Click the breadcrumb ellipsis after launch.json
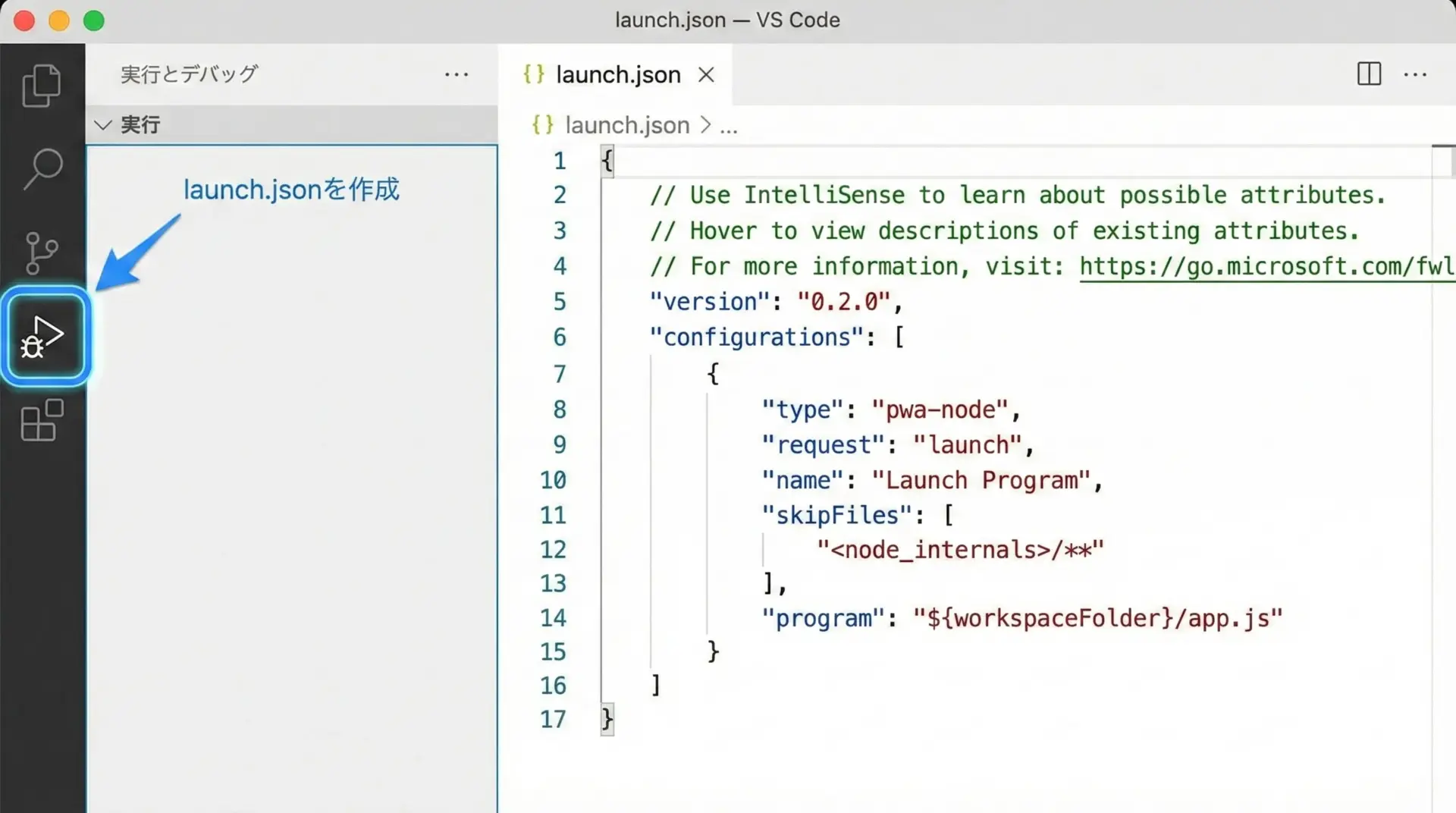The height and width of the screenshot is (813, 1456). click(x=728, y=126)
